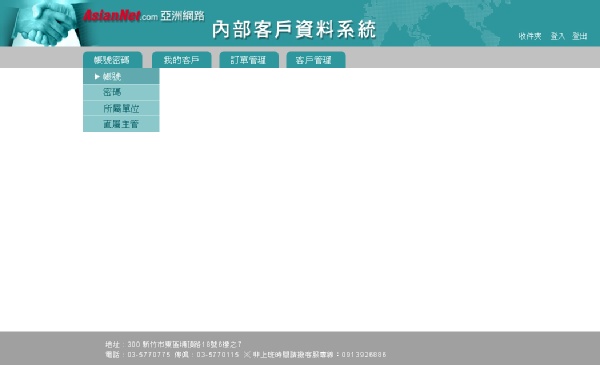Click the 登入 login link
The width and height of the screenshot is (600, 365).
tap(558, 36)
